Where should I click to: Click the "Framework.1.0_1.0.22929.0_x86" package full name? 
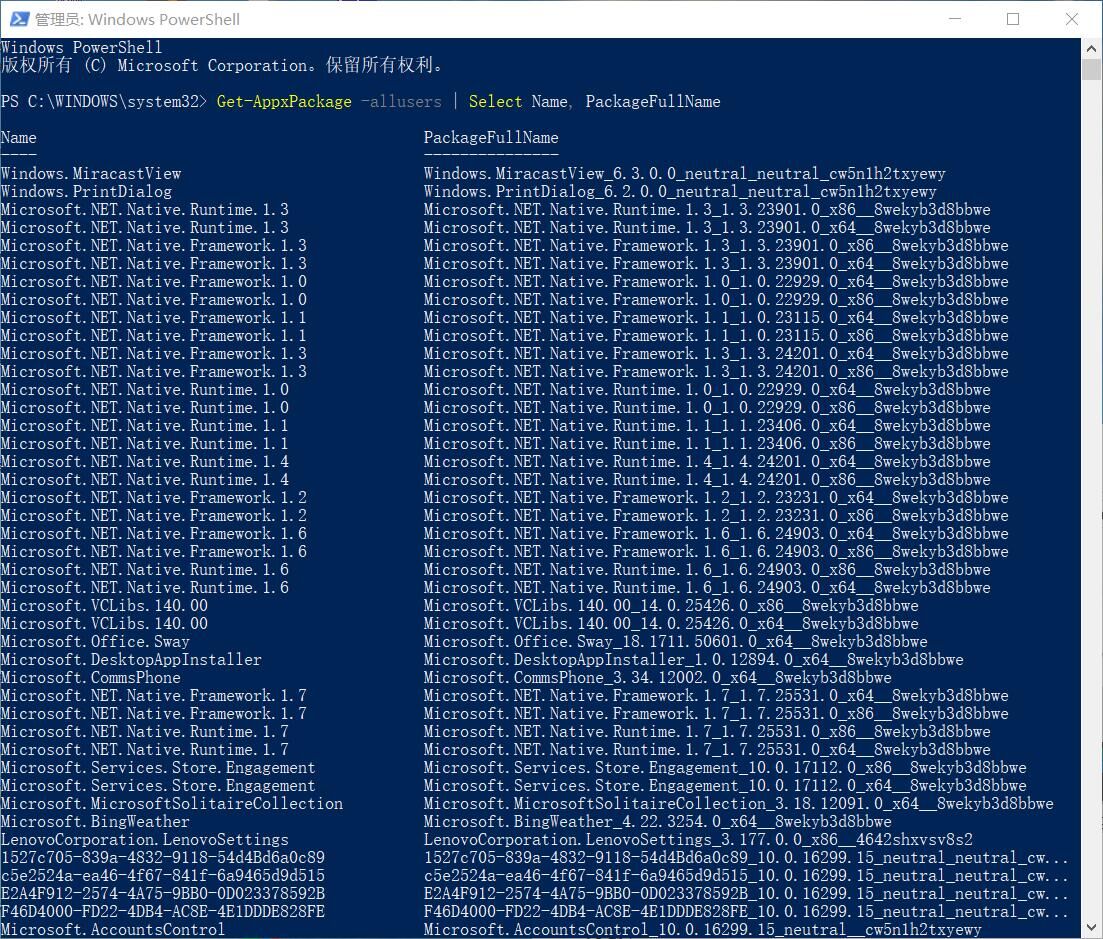coord(716,300)
